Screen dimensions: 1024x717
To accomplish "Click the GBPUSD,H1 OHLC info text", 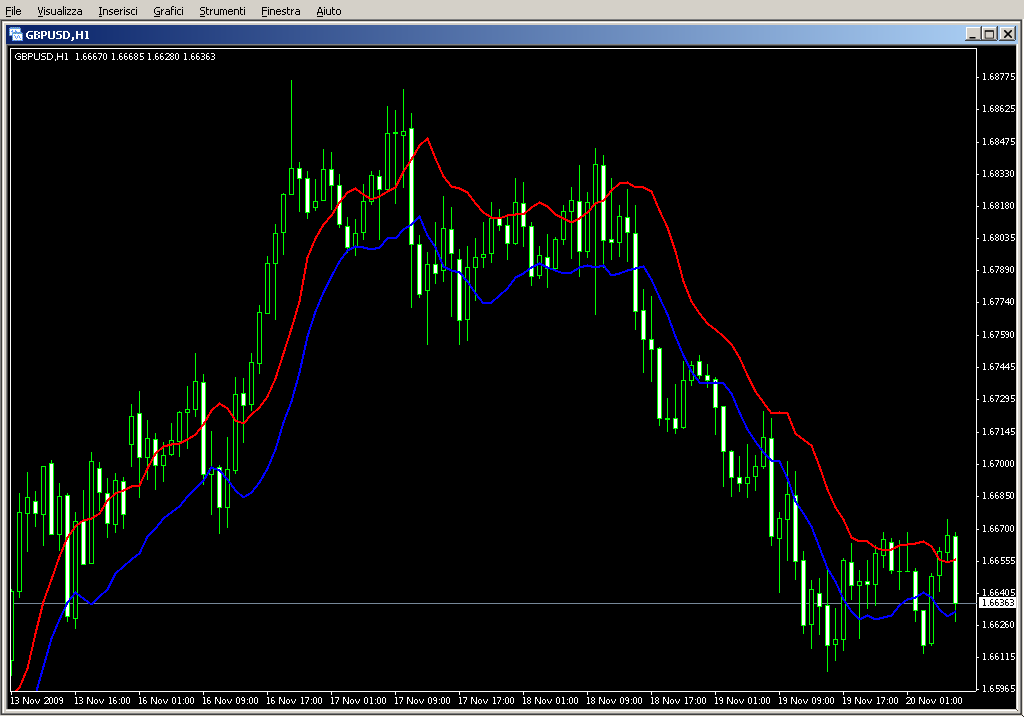I will pyautogui.click(x=115, y=57).
